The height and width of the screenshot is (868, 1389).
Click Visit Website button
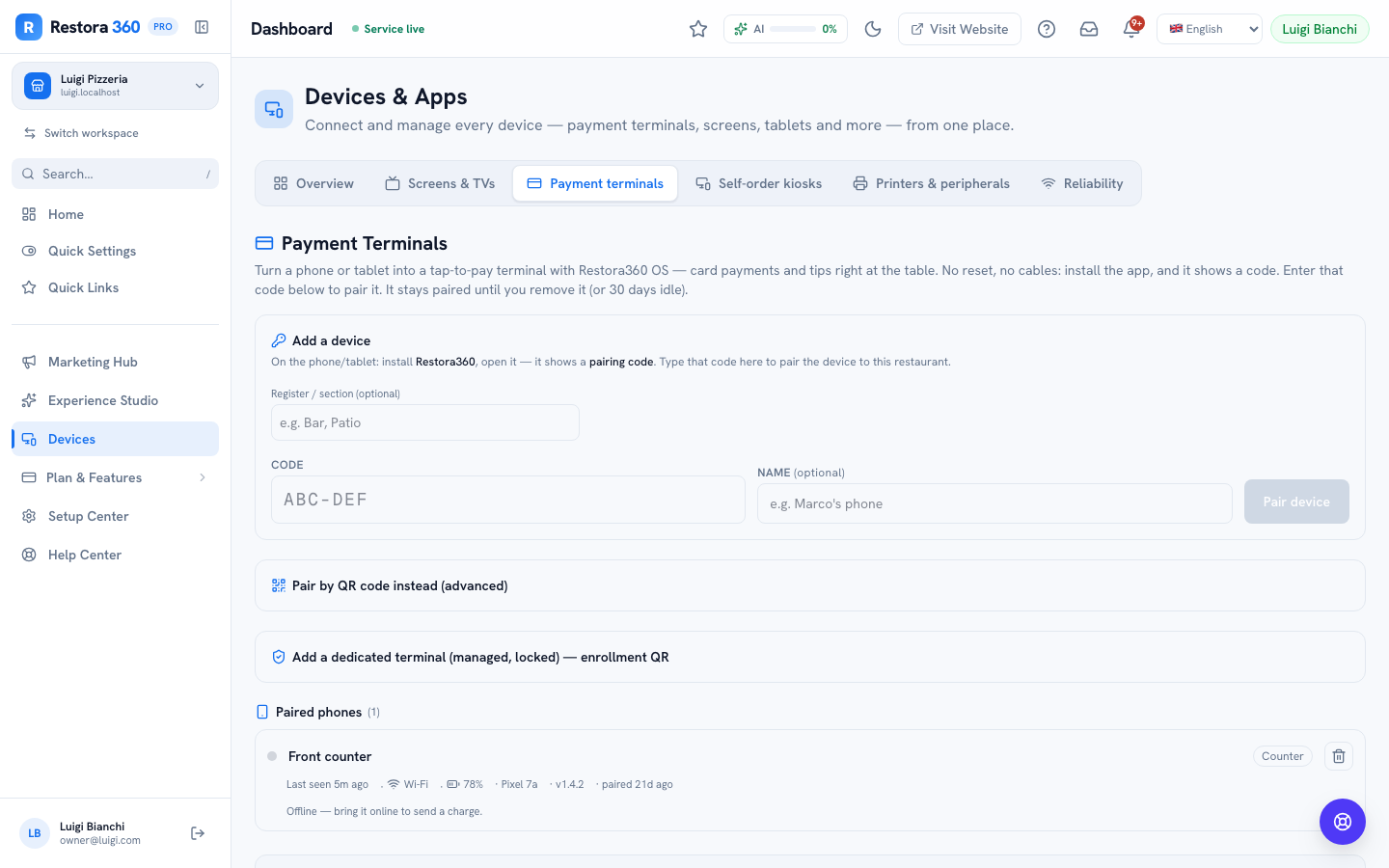[x=960, y=29]
